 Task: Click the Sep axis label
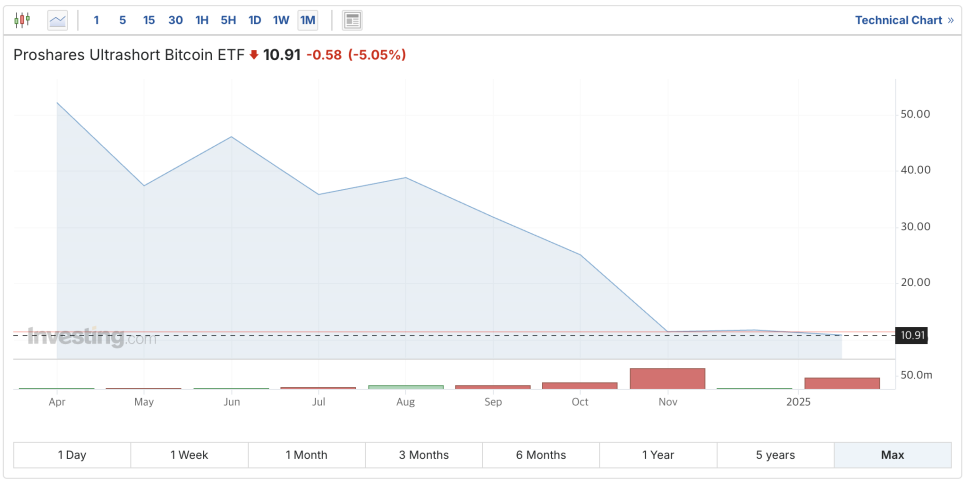[493, 402]
